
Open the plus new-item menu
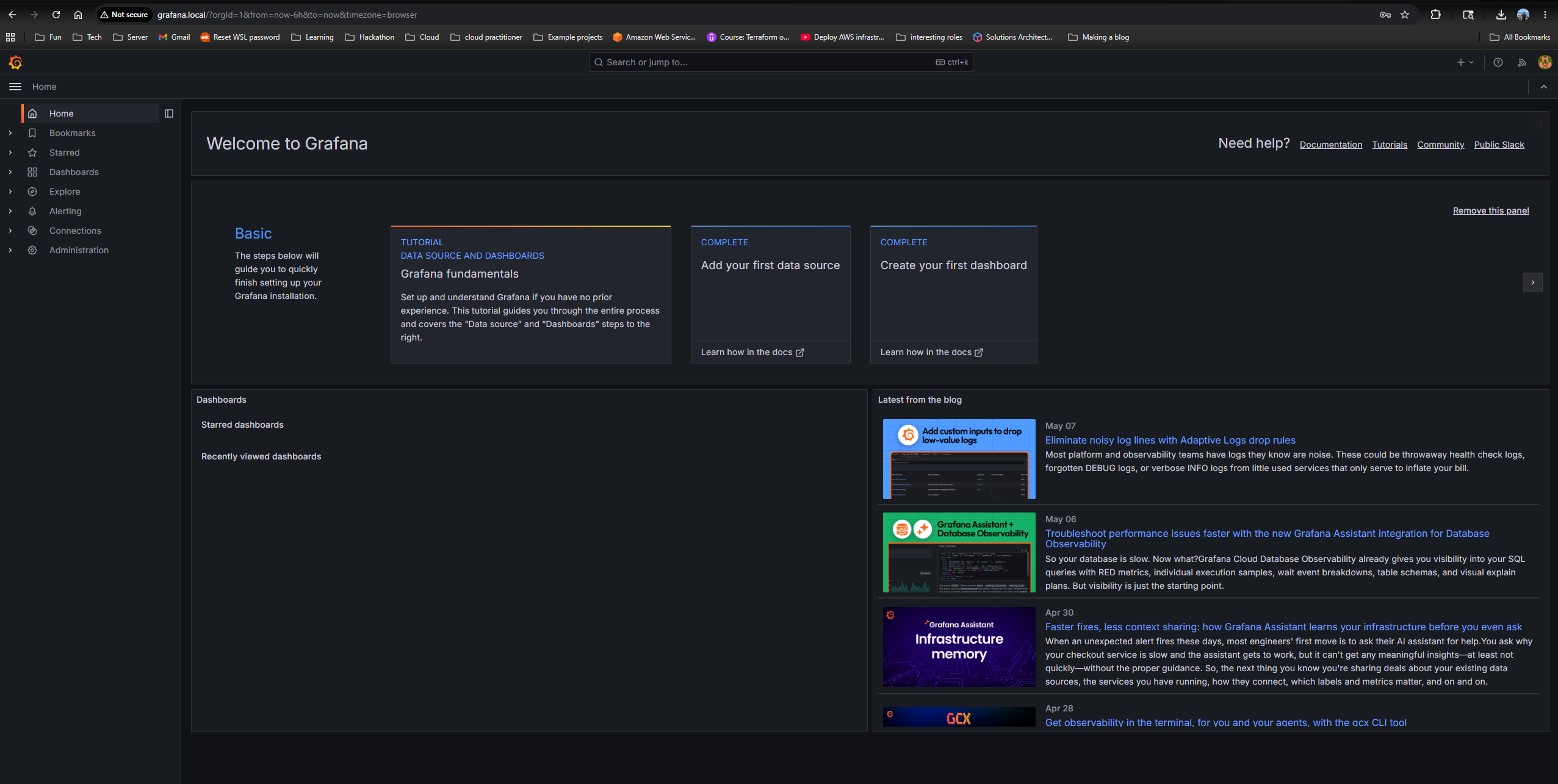pos(1465,62)
